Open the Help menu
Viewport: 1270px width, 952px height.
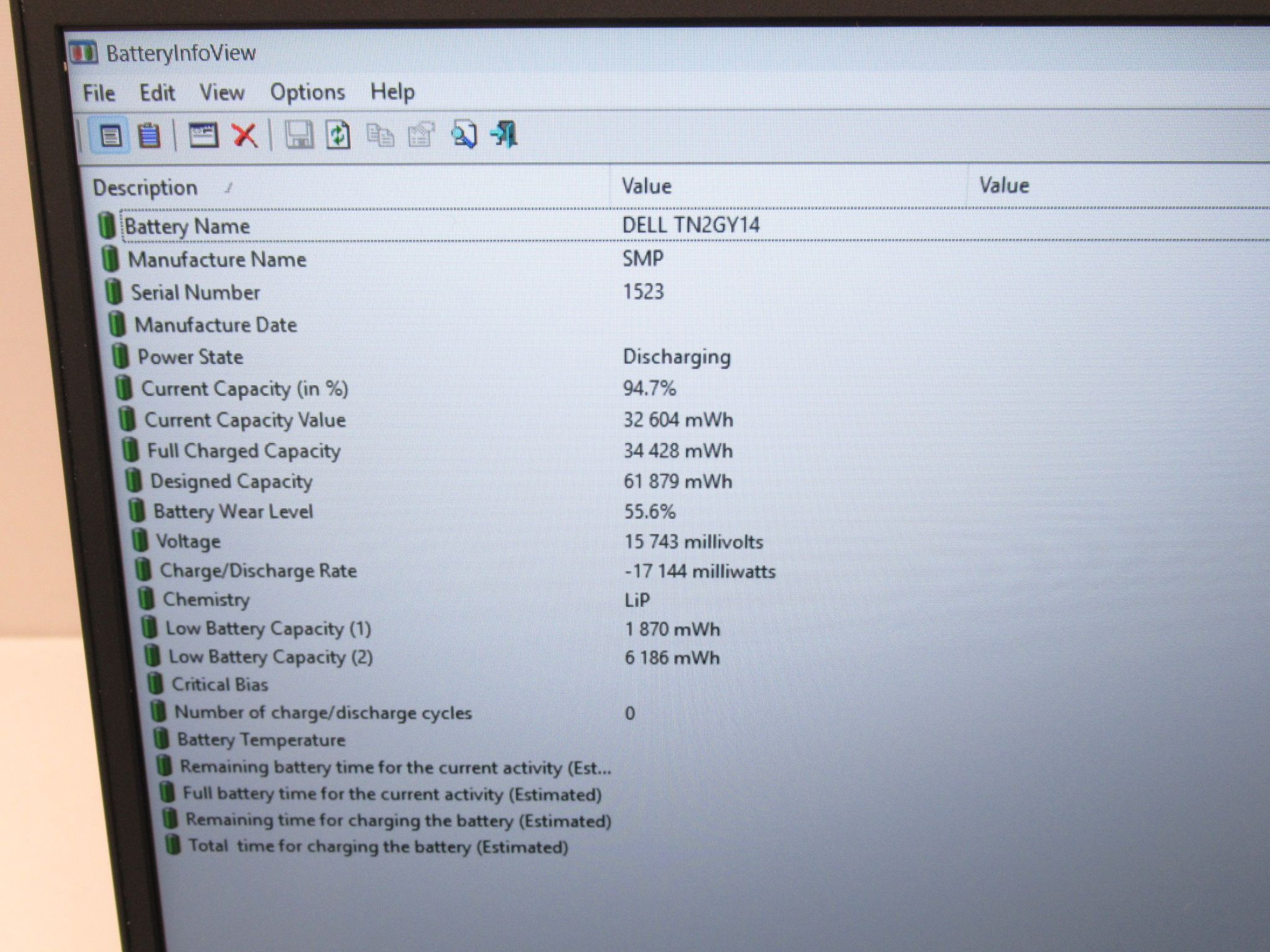pos(392,92)
